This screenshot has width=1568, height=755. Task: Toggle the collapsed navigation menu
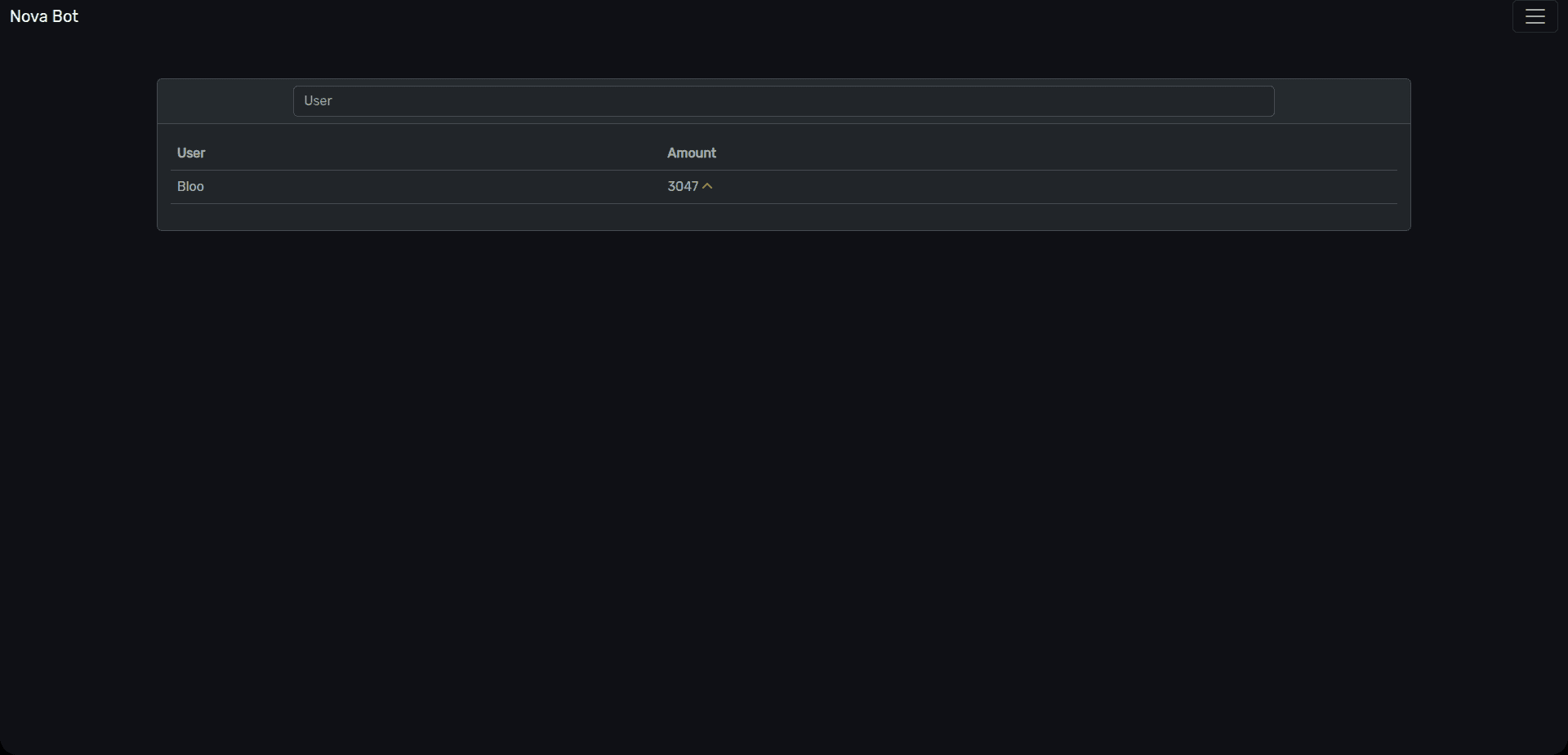pyautogui.click(x=1535, y=16)
